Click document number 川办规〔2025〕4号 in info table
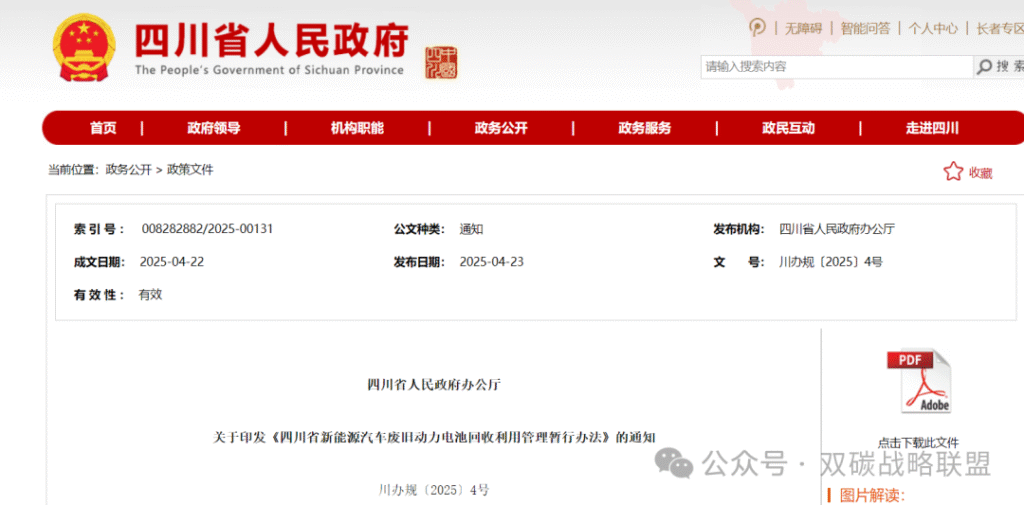Screen dimensions: 1024x505 (x=830, y=262)
